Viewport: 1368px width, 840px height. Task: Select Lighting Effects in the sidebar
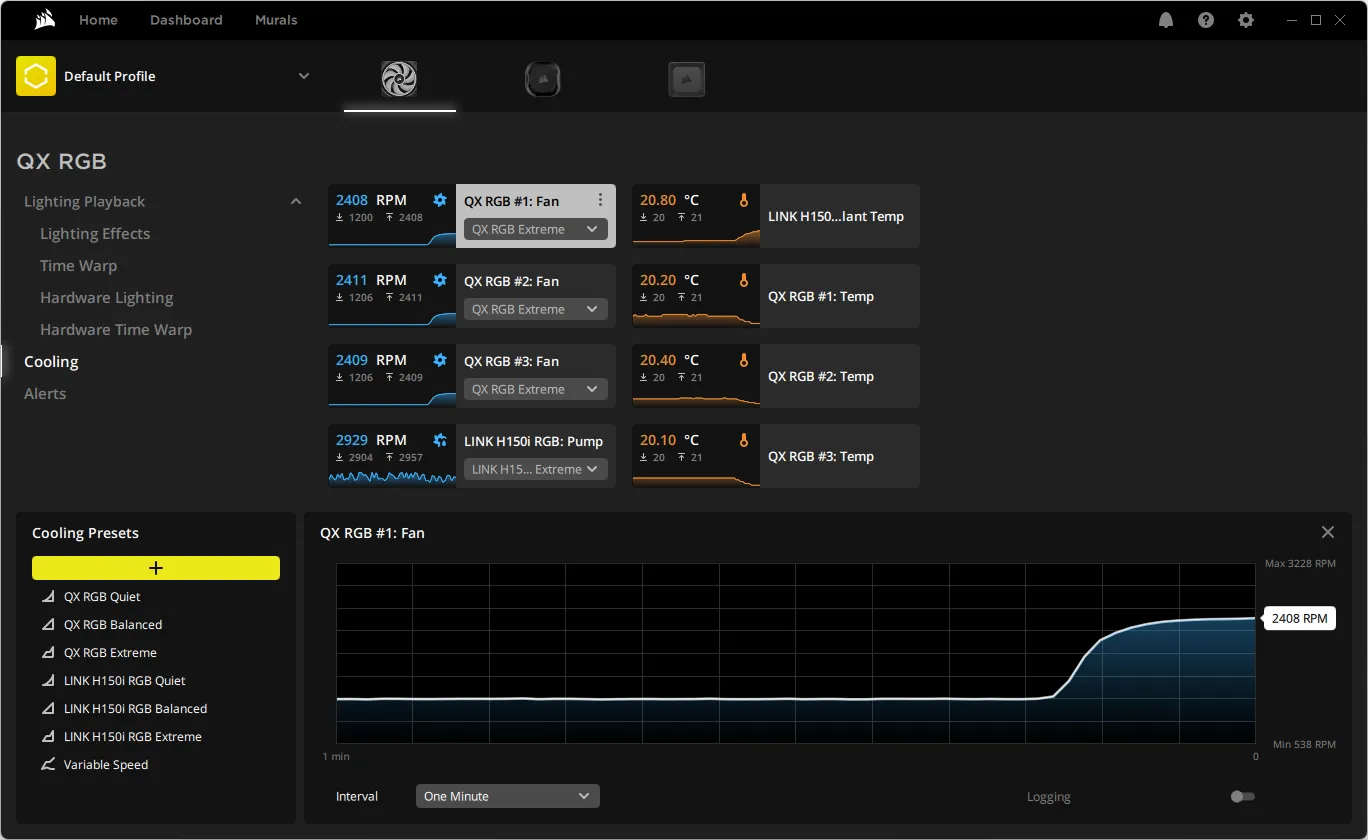tap(95, 233)
